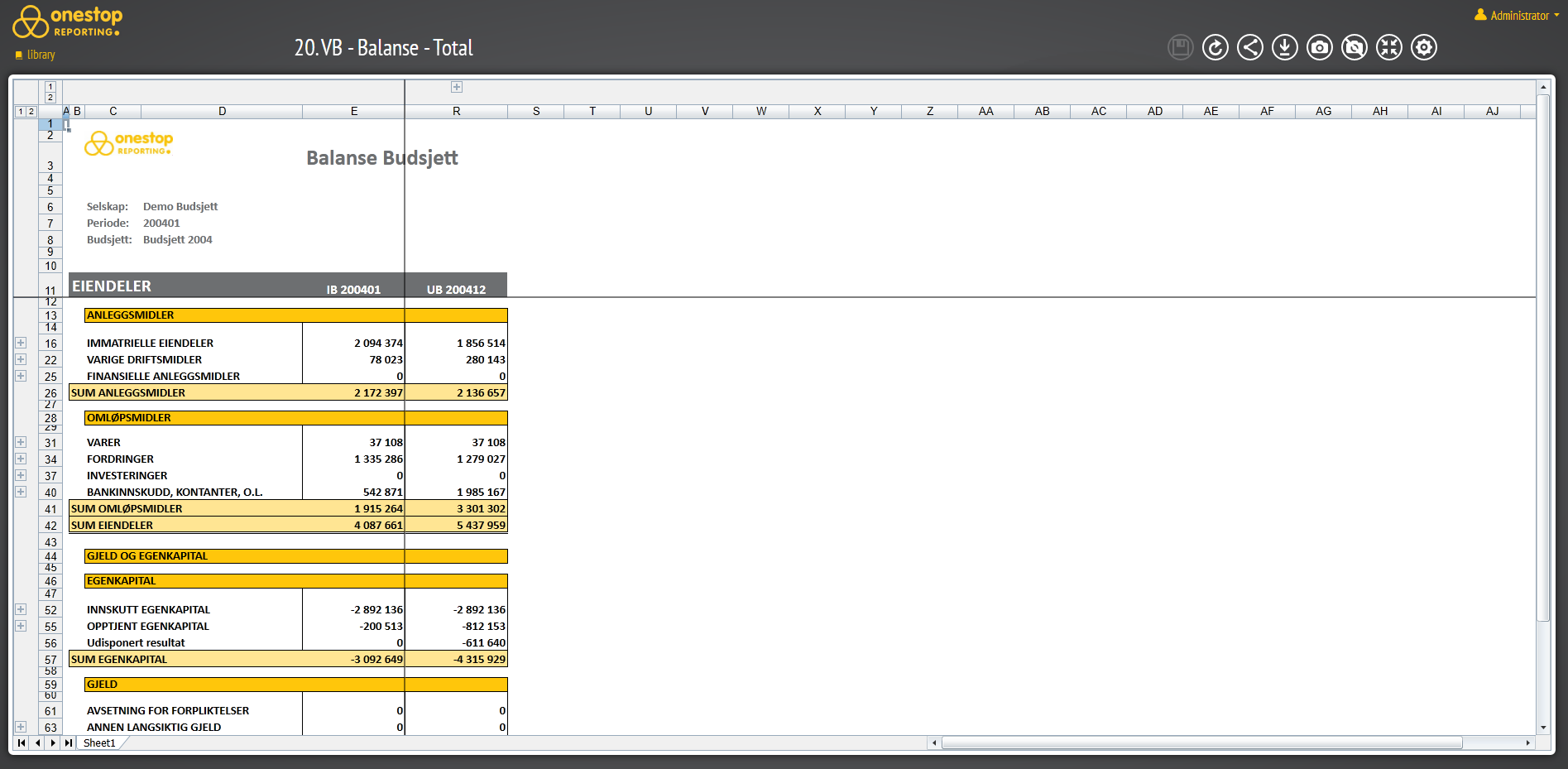Expand row 55 Opptjent egenkapital group
Viewport: 1568px width, 769px height.
(21, 626)
